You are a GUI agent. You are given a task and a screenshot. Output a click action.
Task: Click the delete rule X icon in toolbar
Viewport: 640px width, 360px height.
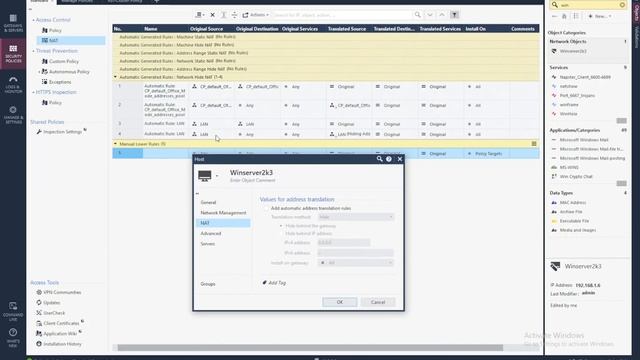(x=213, y=15)
